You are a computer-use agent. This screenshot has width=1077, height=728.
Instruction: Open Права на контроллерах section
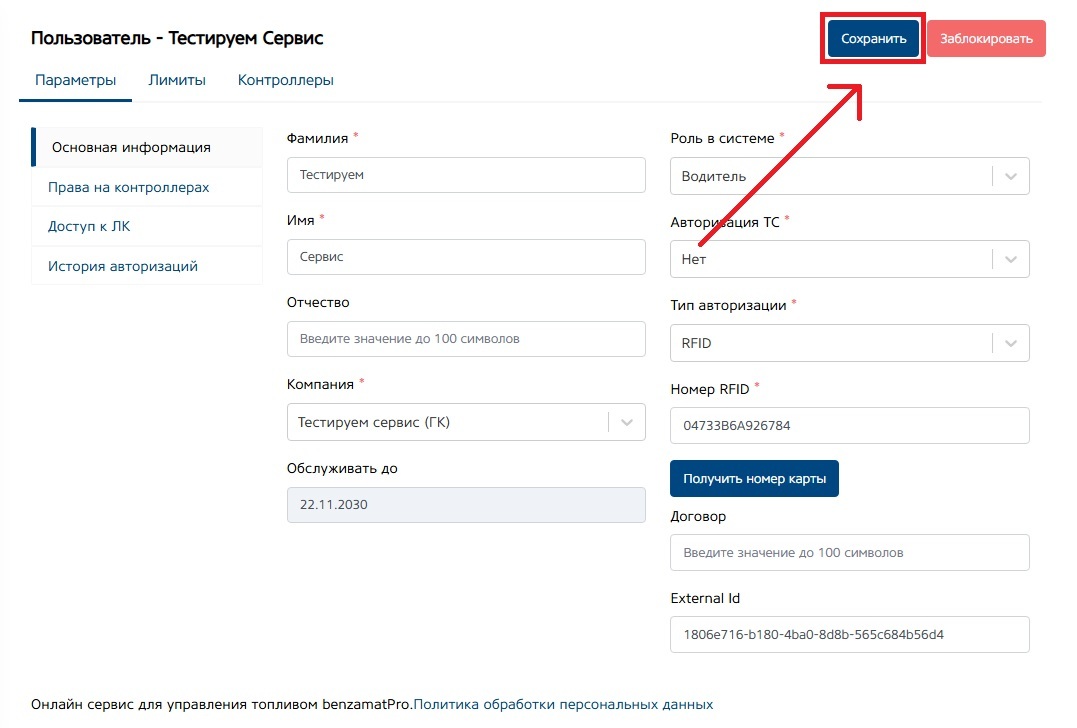[x=128, y=187]
